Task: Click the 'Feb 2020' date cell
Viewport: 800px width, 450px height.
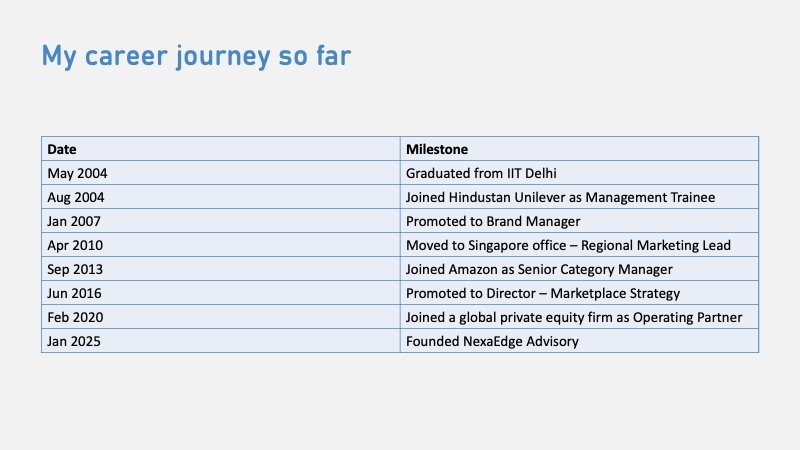Action: [220, 317]
